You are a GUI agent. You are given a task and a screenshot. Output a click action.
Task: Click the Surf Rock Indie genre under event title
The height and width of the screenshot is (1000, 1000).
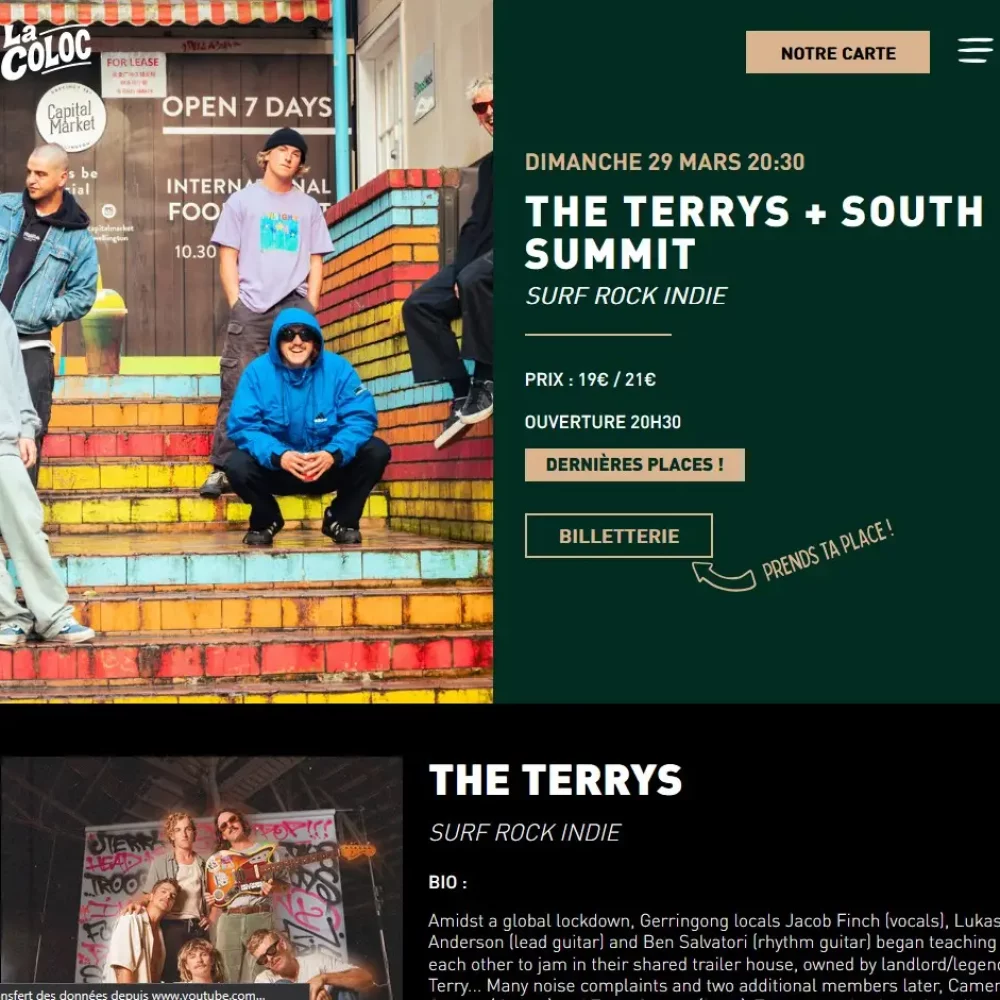tap(626, 296)
